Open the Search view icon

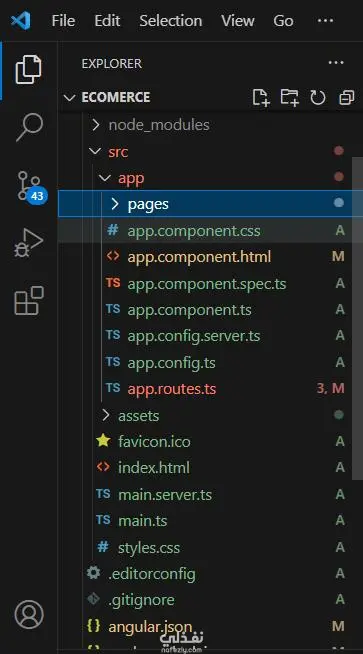click(x=29, y=127)
